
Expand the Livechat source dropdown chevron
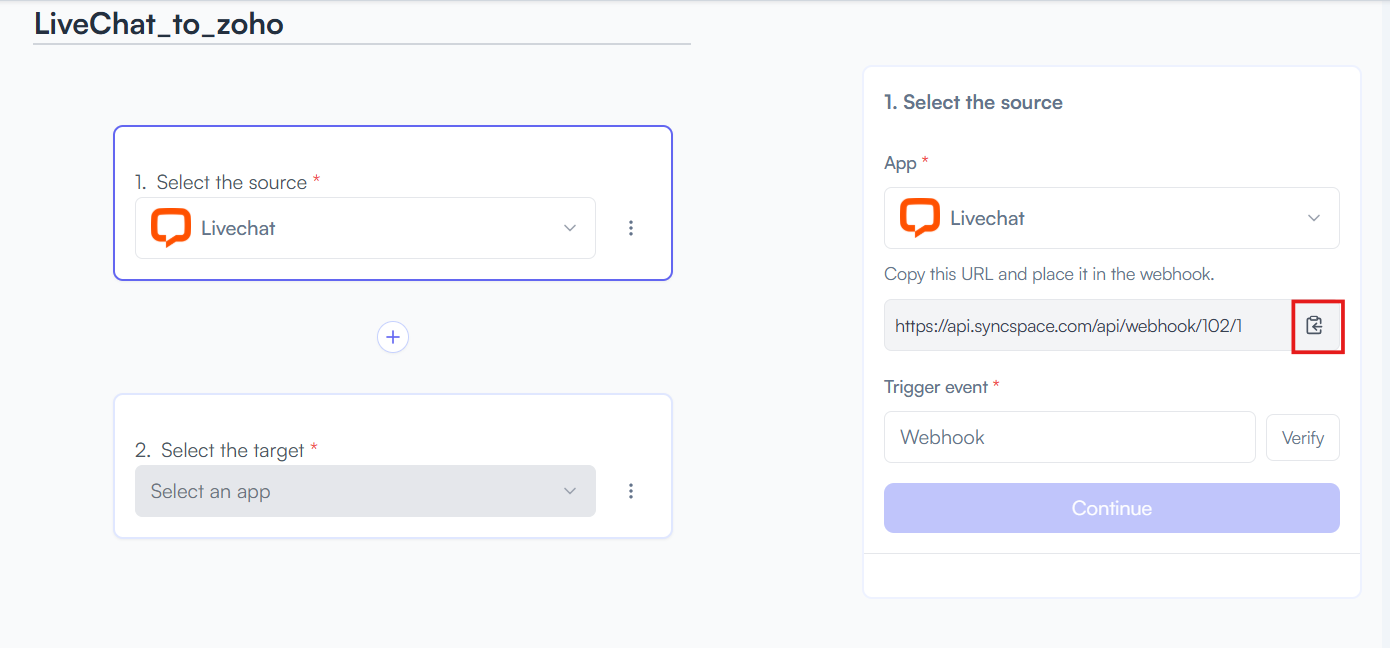point(570,228)
